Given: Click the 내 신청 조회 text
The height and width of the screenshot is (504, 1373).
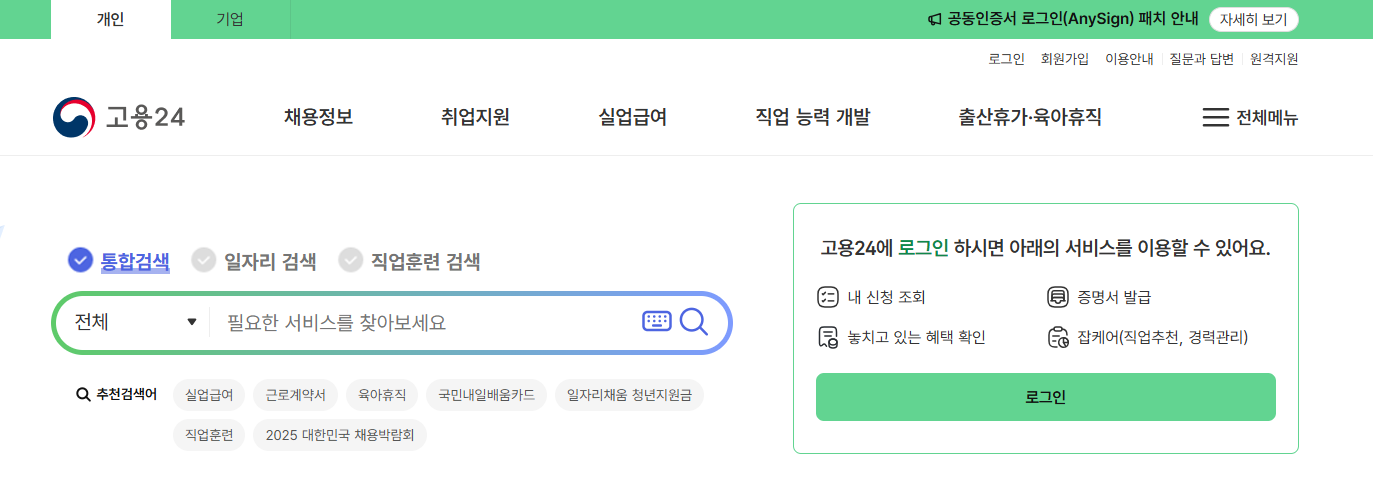Looking at the screenshot, I should (886, 297).
